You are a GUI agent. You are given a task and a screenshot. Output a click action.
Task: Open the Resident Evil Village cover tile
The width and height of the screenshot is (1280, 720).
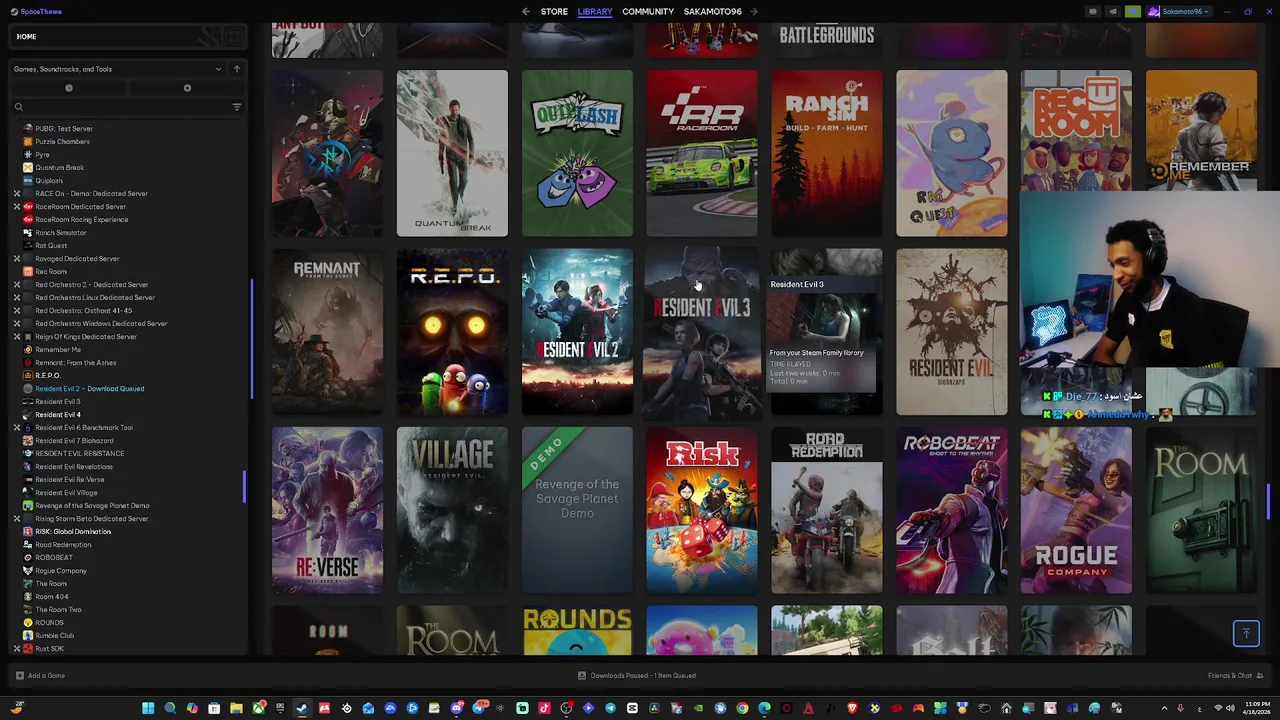pos(452,510)
